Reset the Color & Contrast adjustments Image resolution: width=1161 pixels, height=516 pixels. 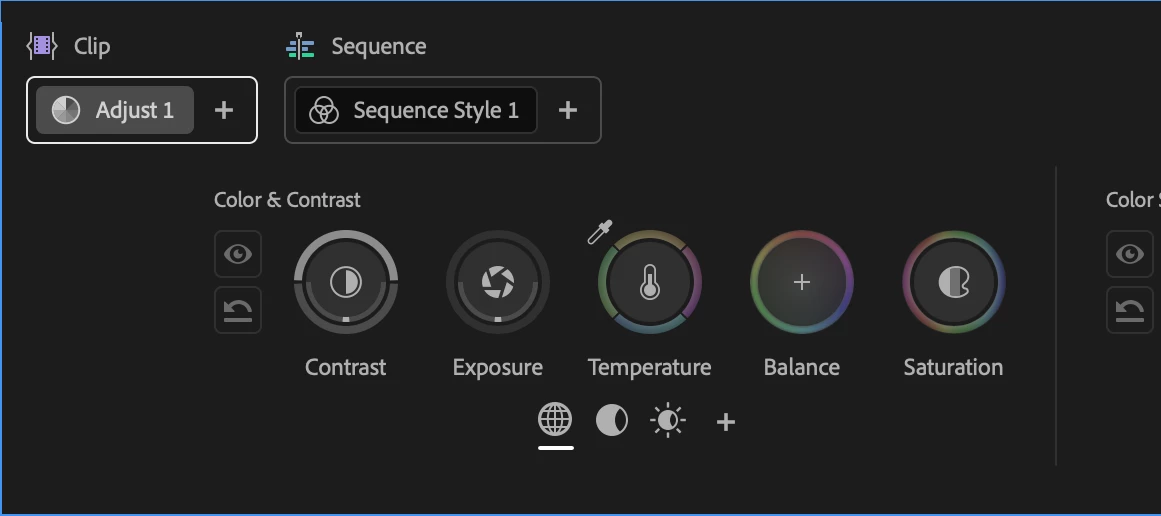click(238, 310)
